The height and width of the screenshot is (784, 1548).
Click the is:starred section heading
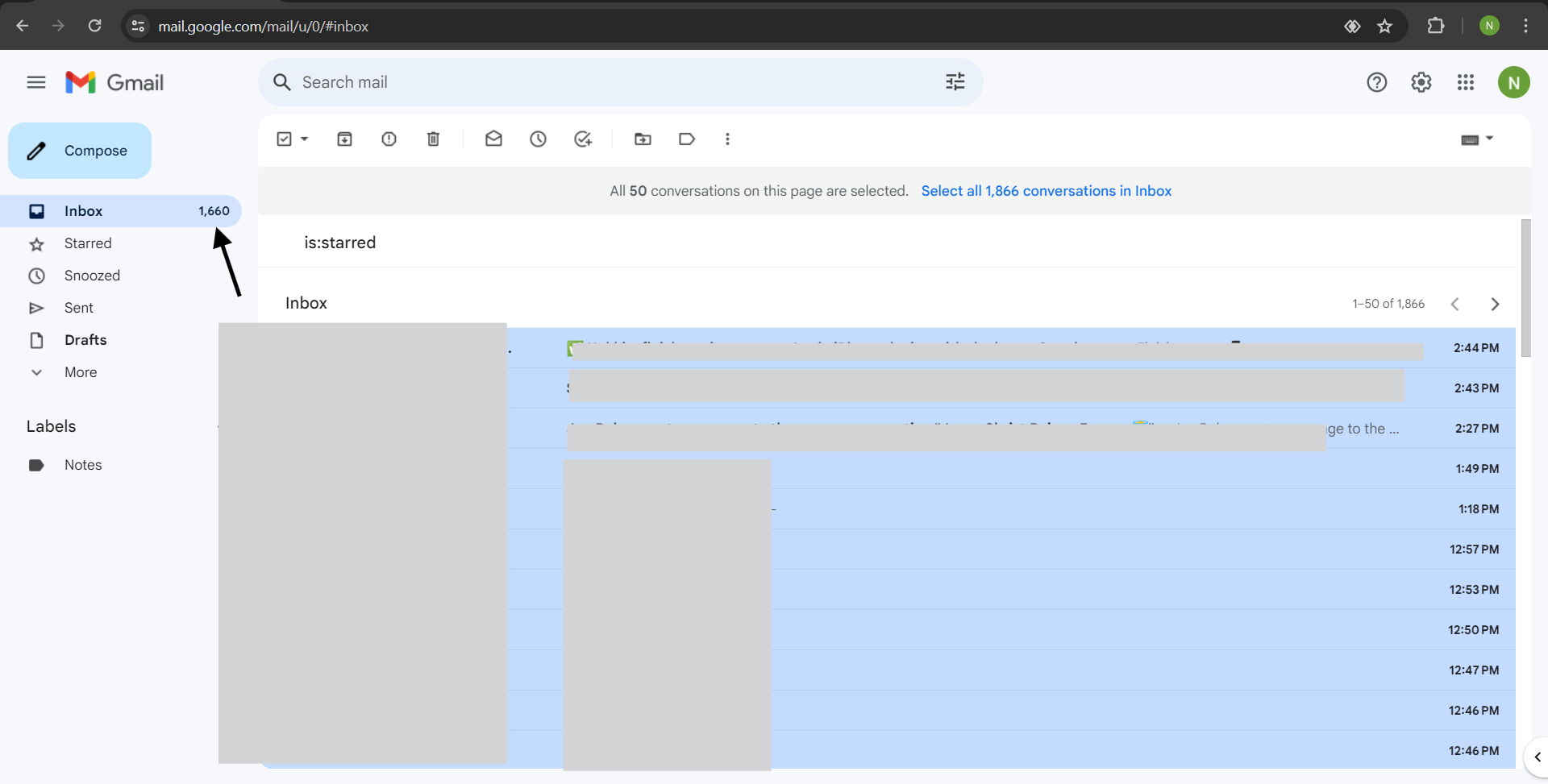(x=339, y=243)
